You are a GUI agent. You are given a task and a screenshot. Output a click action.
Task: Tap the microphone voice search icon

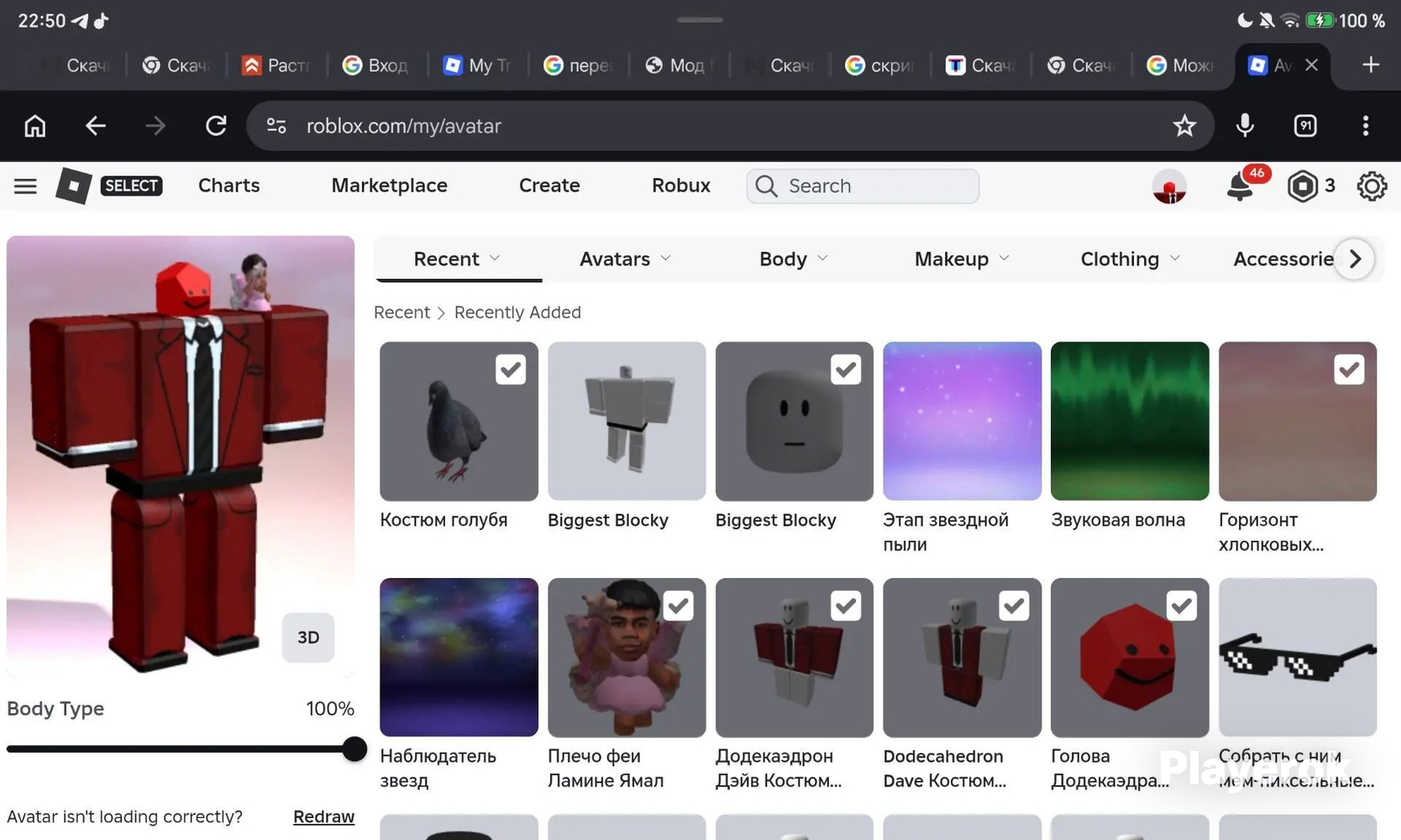tap(1245, 126)
